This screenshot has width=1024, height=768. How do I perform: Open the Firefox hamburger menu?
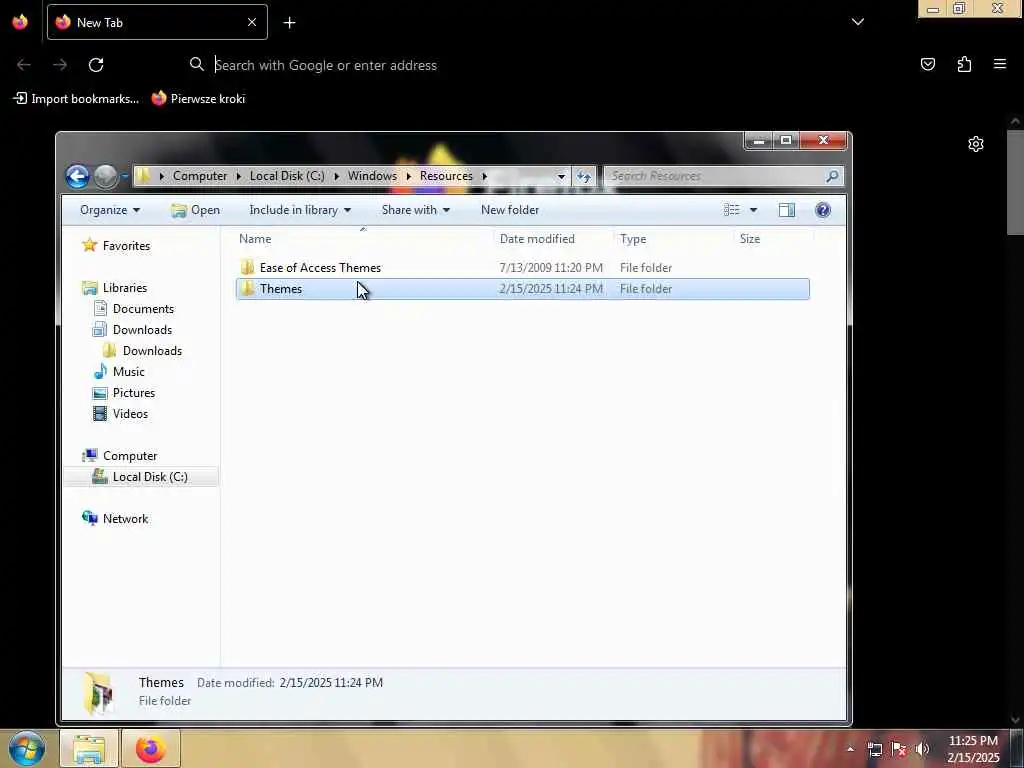coord(1000,64)
